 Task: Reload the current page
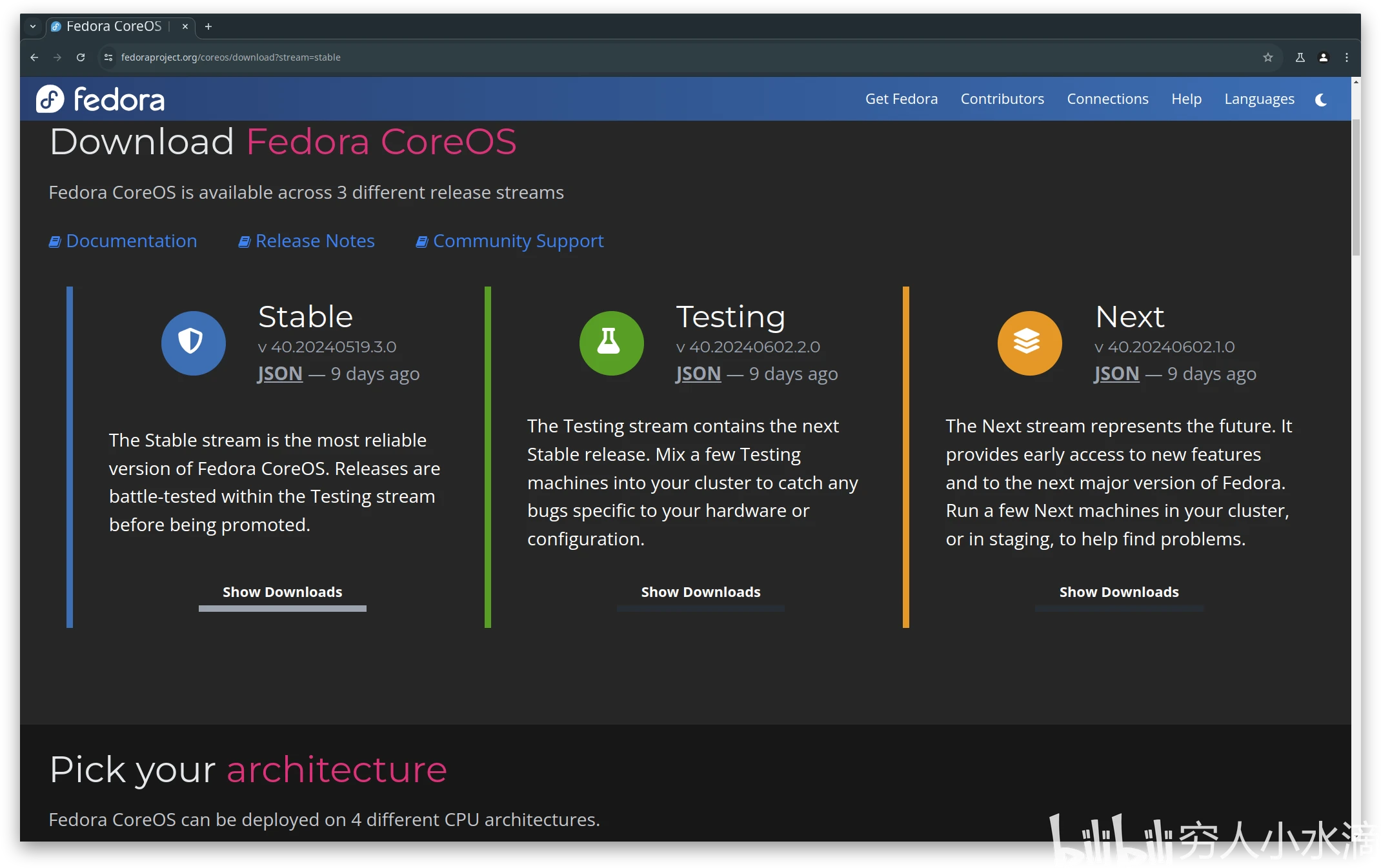click(x=80, y=57)
